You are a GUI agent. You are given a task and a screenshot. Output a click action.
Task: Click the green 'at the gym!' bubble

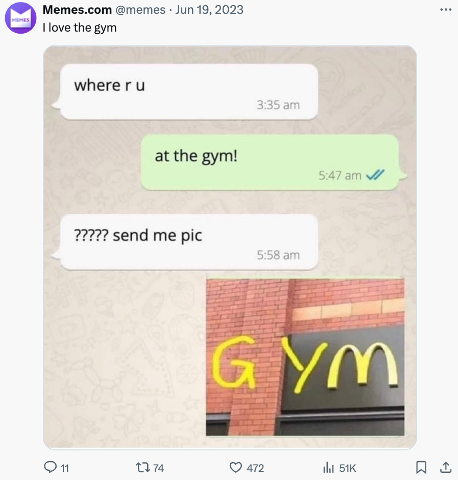(x=270, y=162)
